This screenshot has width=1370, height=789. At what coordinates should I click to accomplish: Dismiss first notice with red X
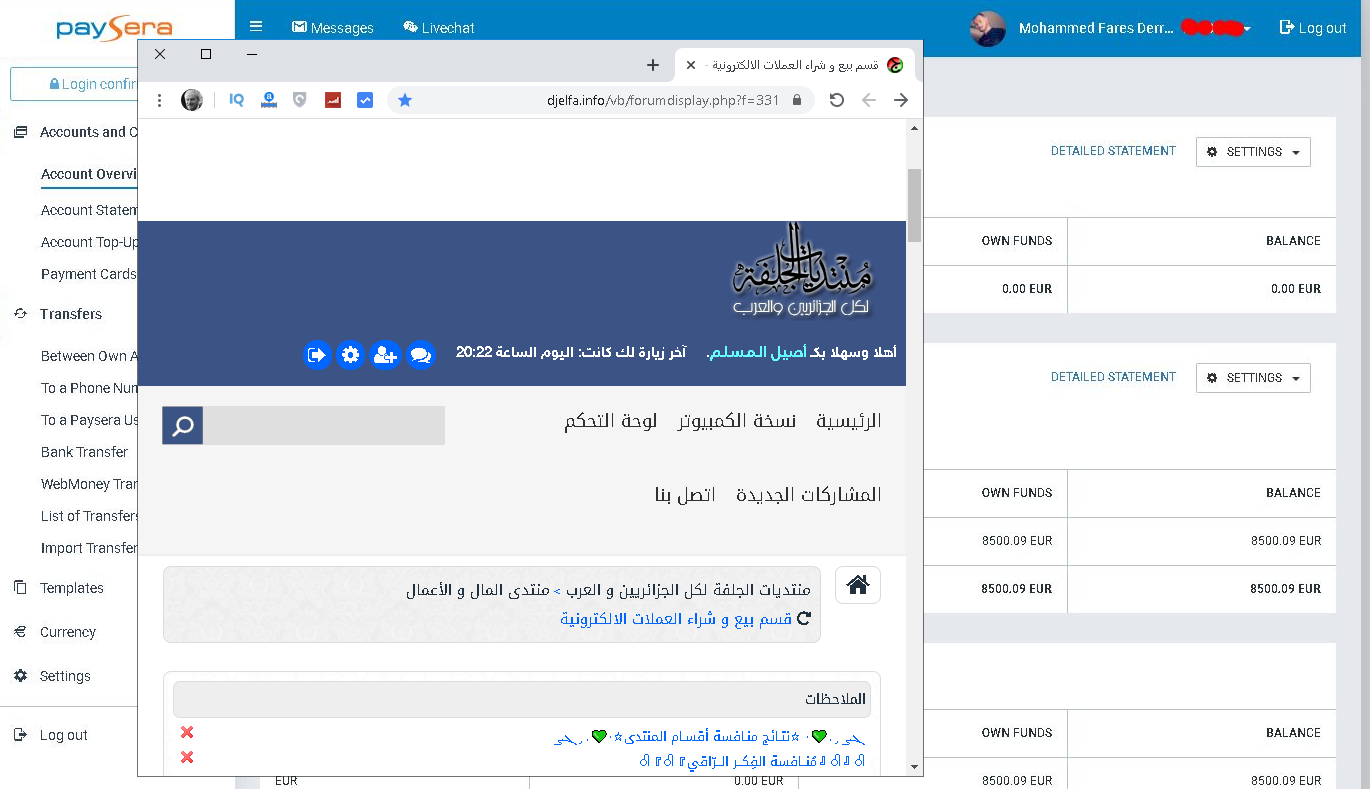[187, 733]
